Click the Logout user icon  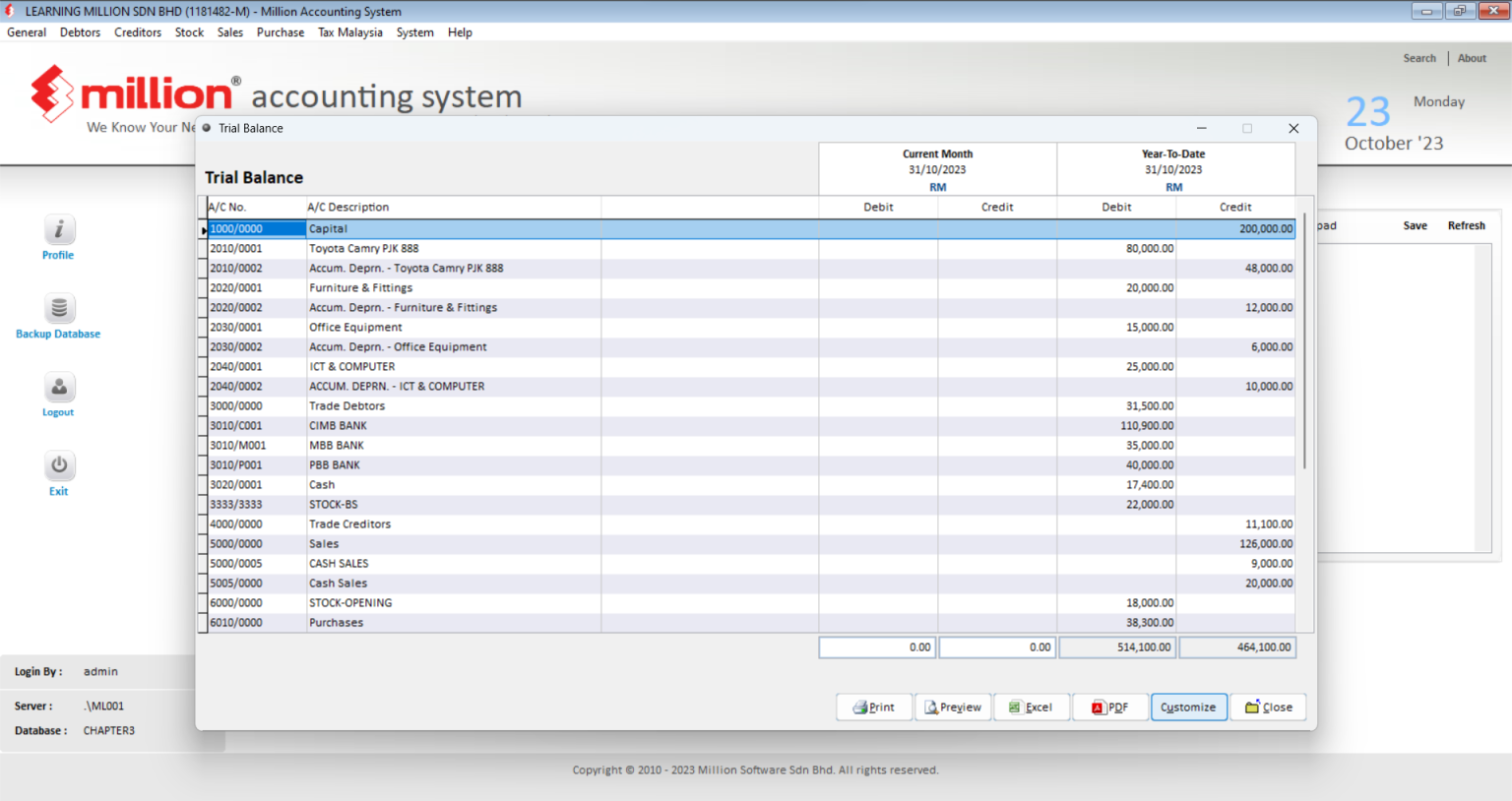(x=59, y=387)
